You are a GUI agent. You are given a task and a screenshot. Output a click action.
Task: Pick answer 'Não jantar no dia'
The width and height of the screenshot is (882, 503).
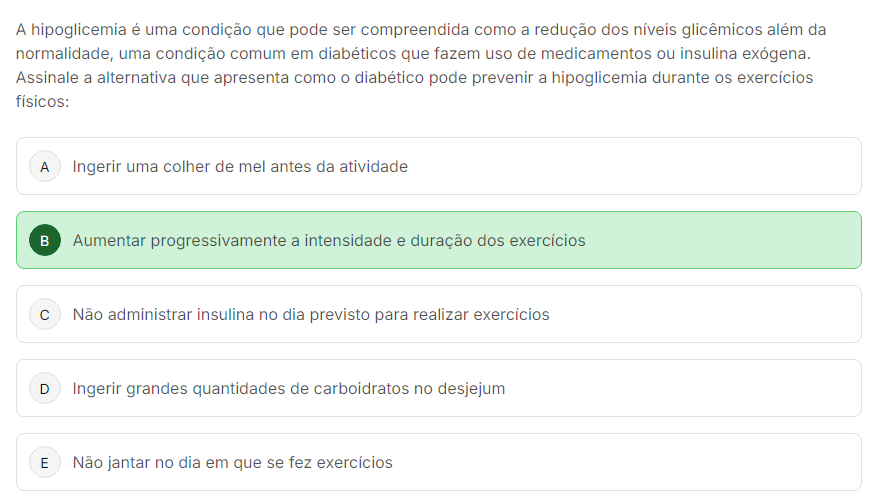click(x=232, y=463)
